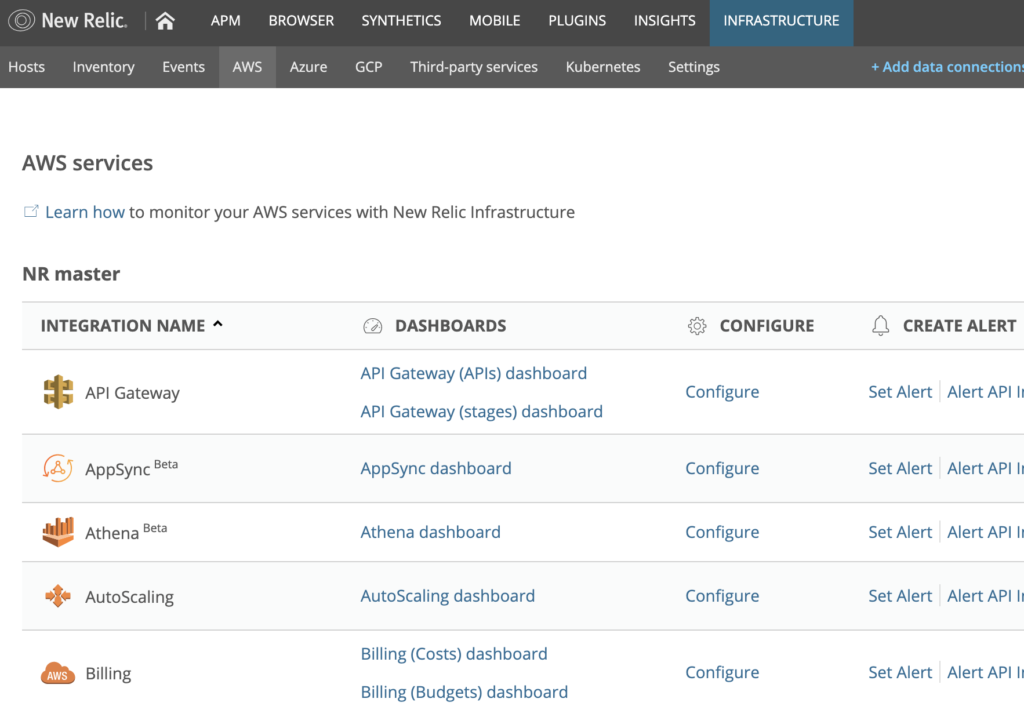Viewport: 1024px width, 706px height.
Task: Open the AppSync dashboard link
Action: 436,468
